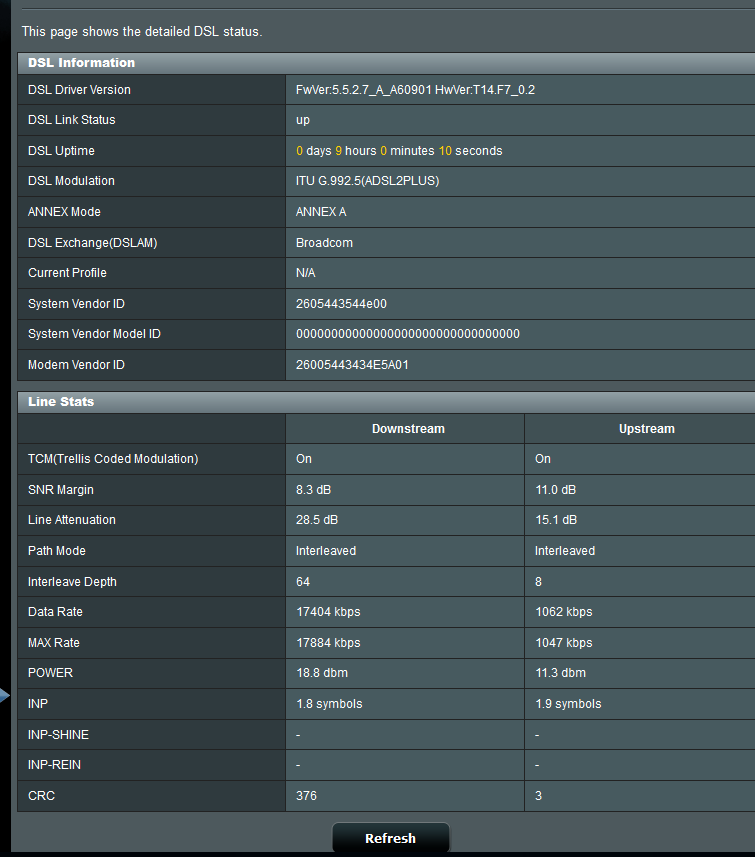This screenshot has height=857, width=755.
Task: Click the DSL Information section header
Action: point(82,63)
